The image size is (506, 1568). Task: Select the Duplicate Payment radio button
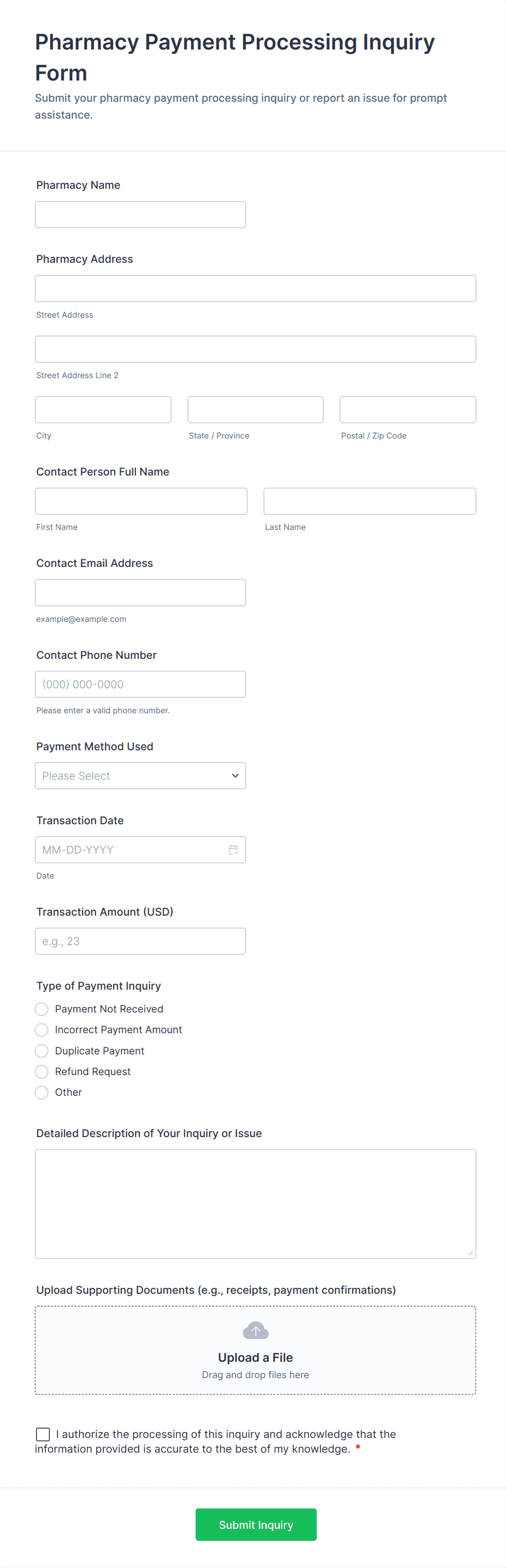(42, 1051)
